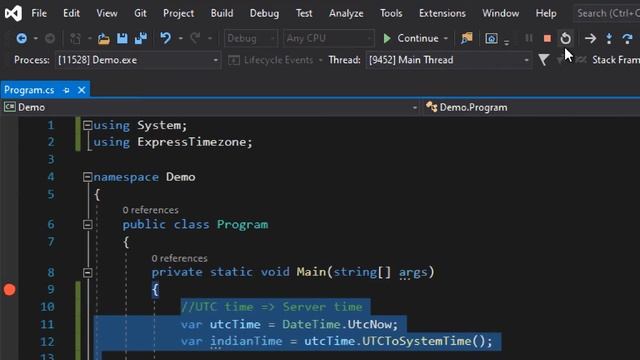Restart the debugging session

(566, 38)
